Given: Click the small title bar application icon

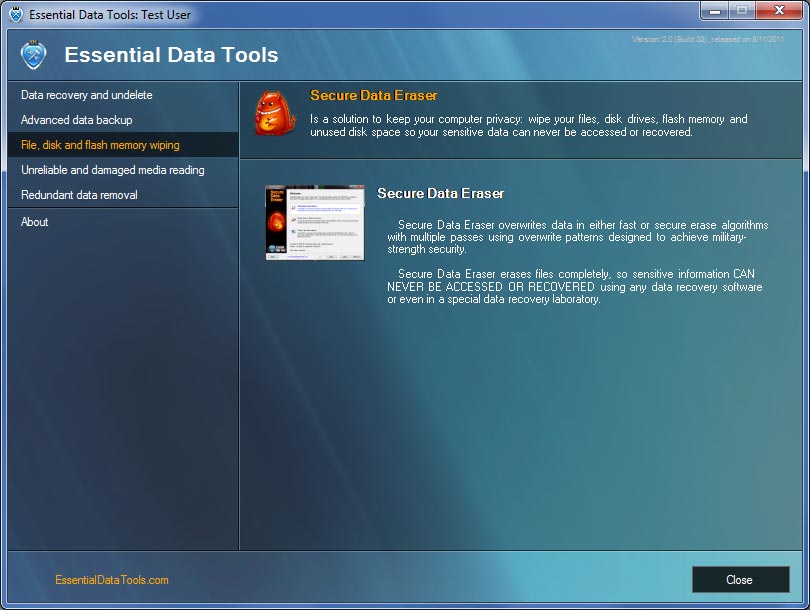Looking at the screenshot, I should pos(16,14).
